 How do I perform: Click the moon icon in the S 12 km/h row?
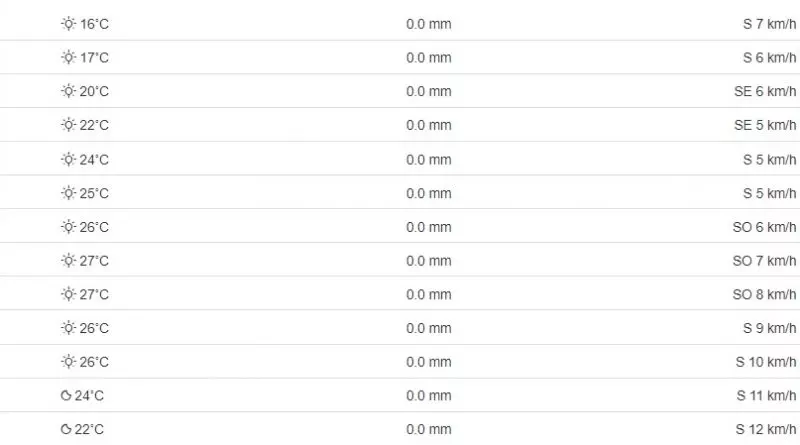[66, 430]
